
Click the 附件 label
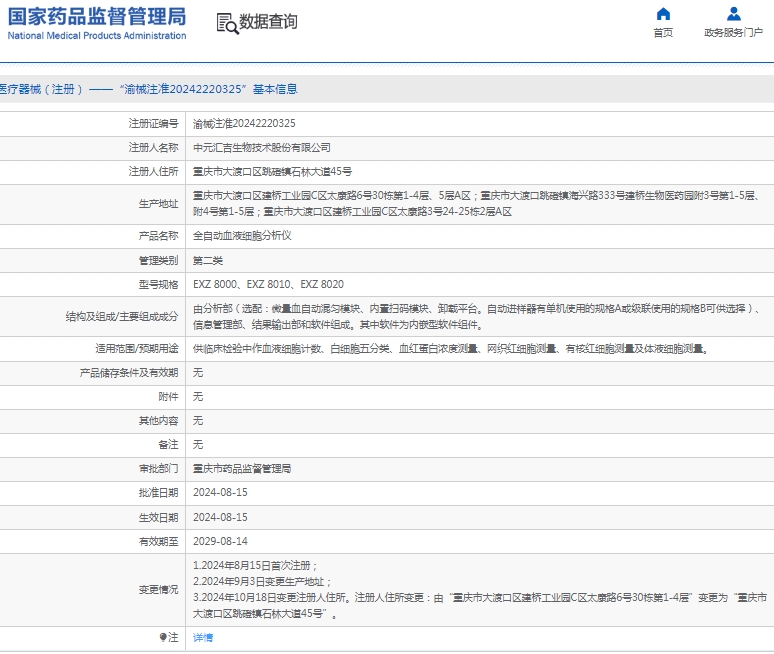[168, 397]
